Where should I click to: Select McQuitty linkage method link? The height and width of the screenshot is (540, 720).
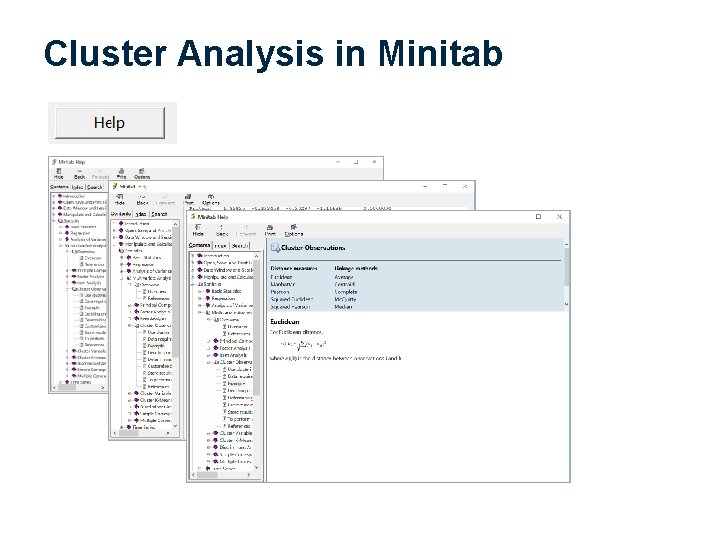coord(345,299)
